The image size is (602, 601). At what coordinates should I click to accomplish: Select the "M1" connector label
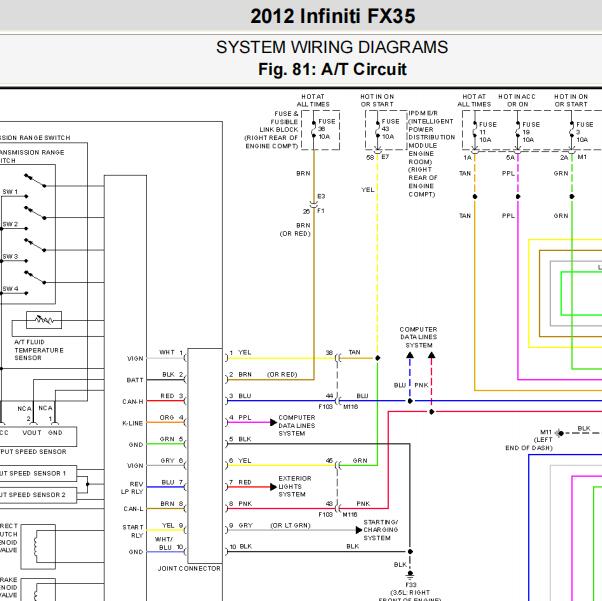[x=582, y=157]
